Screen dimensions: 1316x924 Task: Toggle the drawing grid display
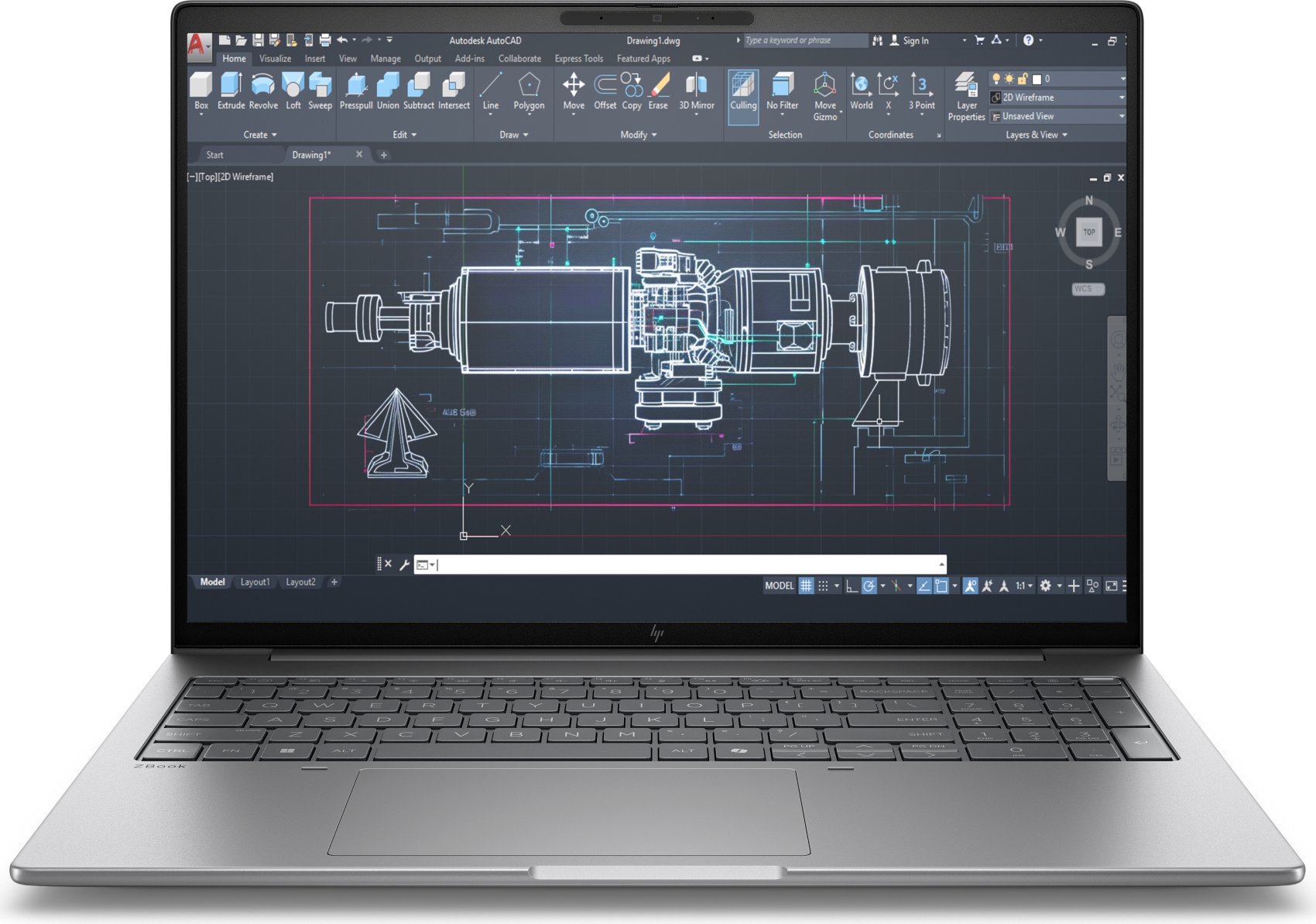click(806, 586)
